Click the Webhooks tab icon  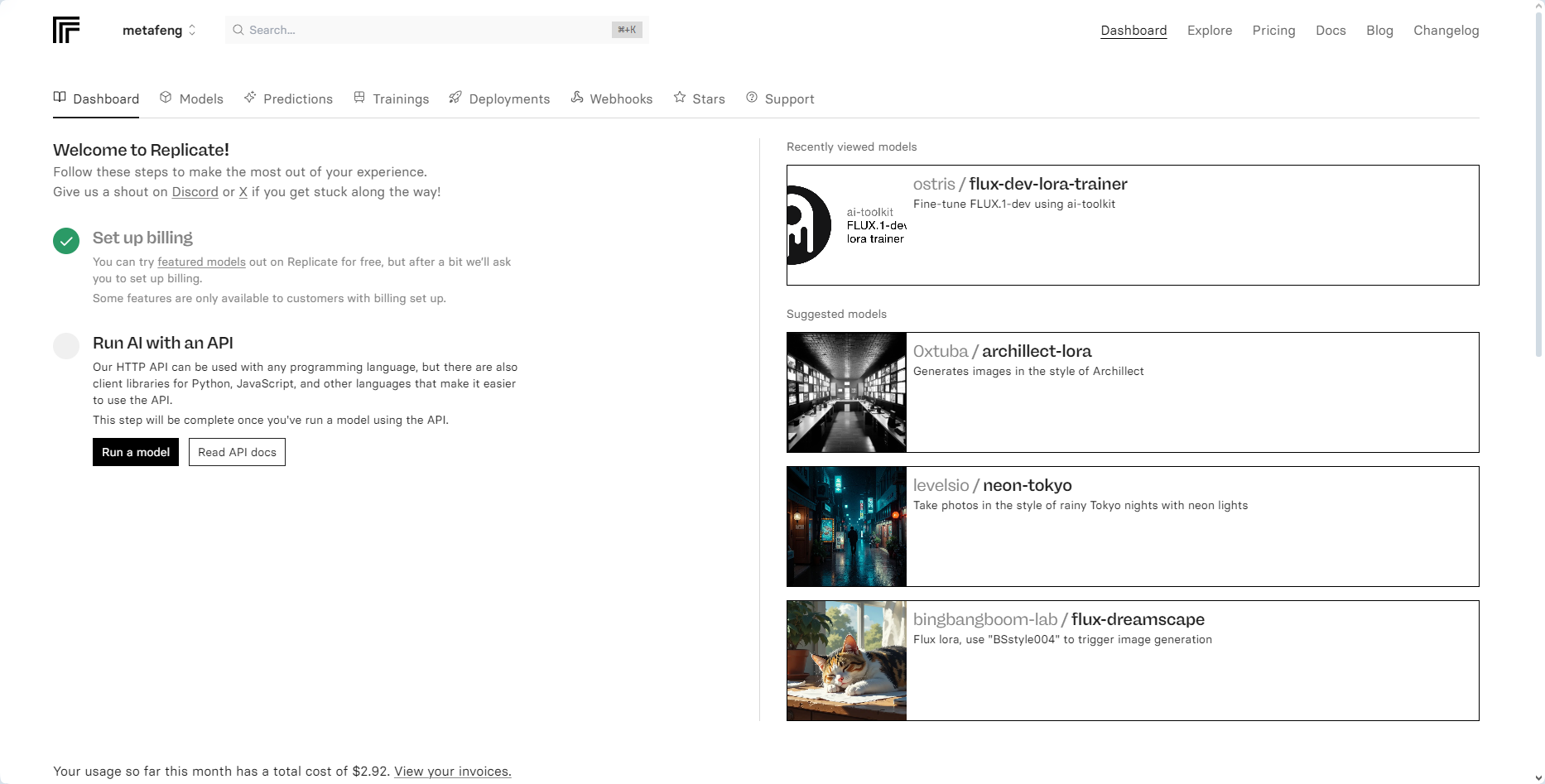(x=577, y=98)
